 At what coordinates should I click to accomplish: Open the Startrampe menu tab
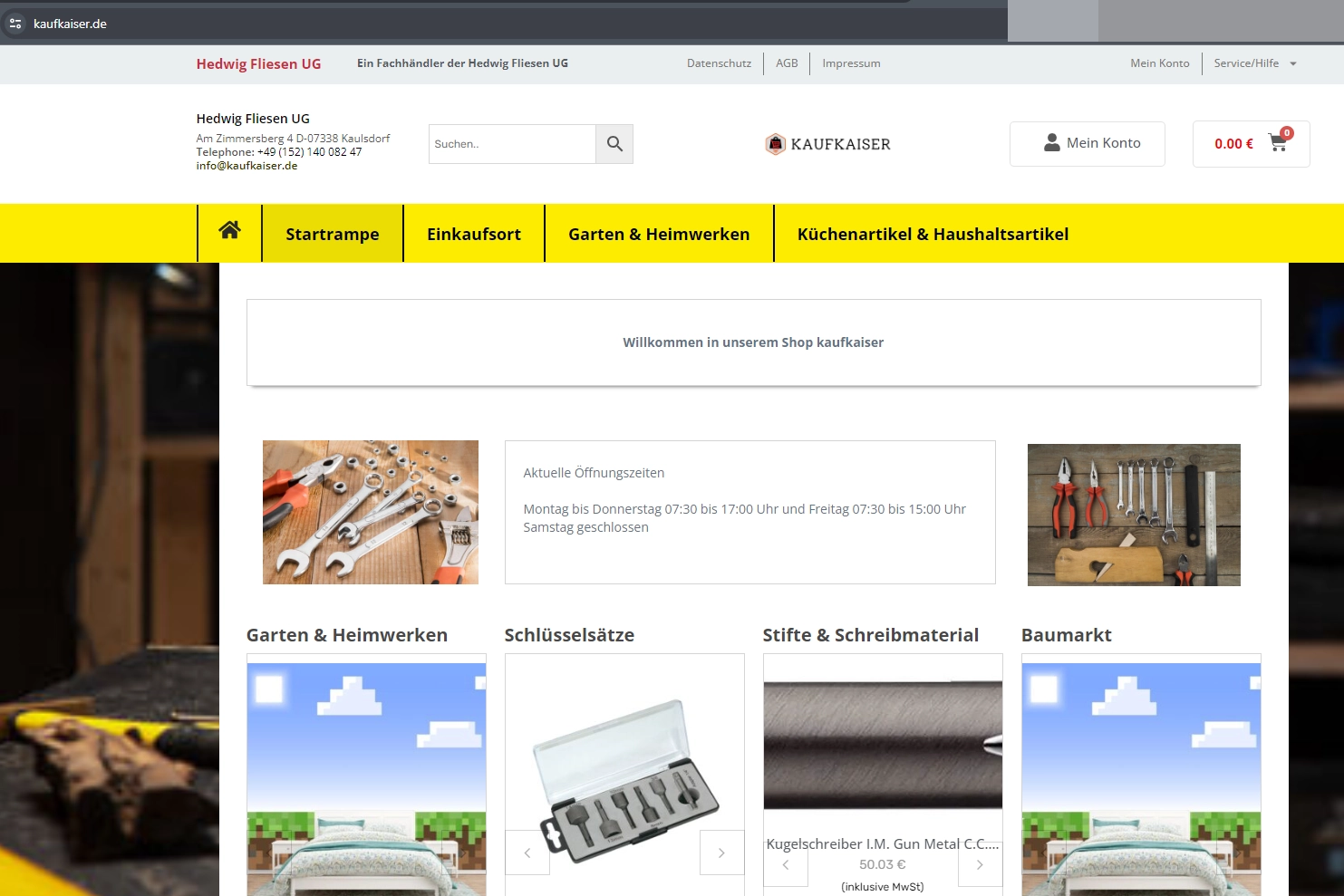(332, 234)
